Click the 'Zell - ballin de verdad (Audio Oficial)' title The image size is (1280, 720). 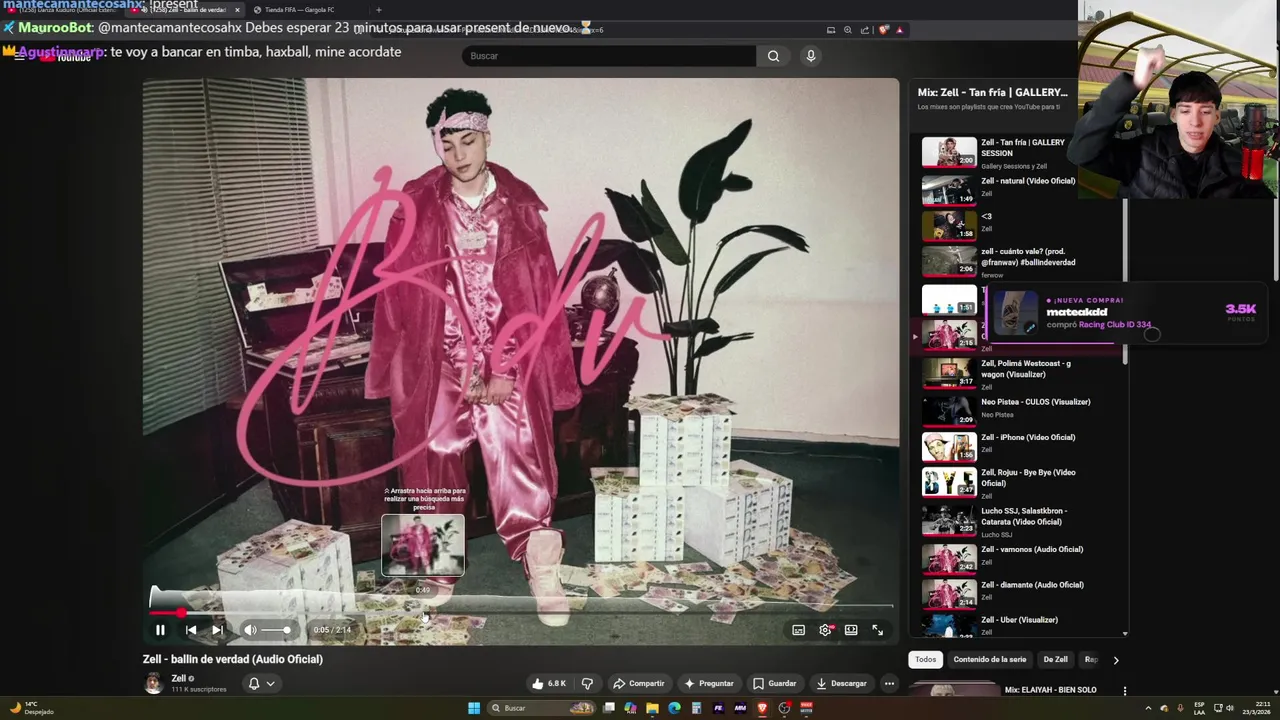click(233, 659)
